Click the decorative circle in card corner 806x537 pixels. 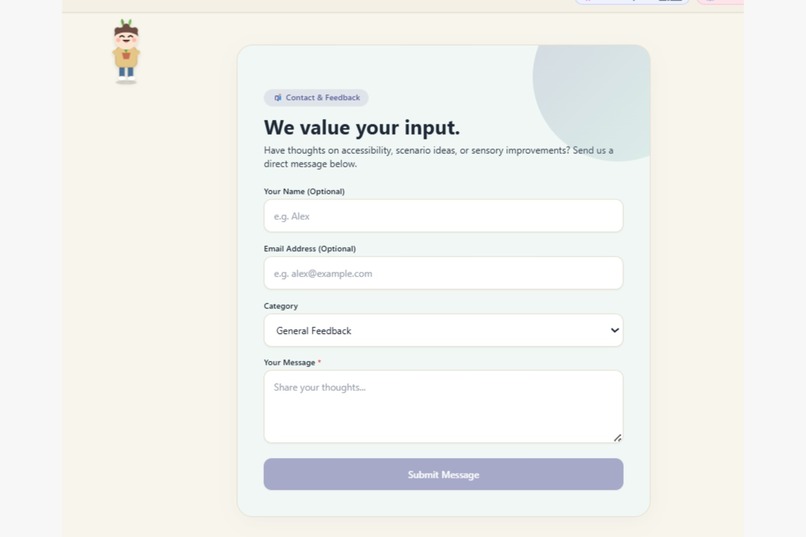[x=592, y=103]
